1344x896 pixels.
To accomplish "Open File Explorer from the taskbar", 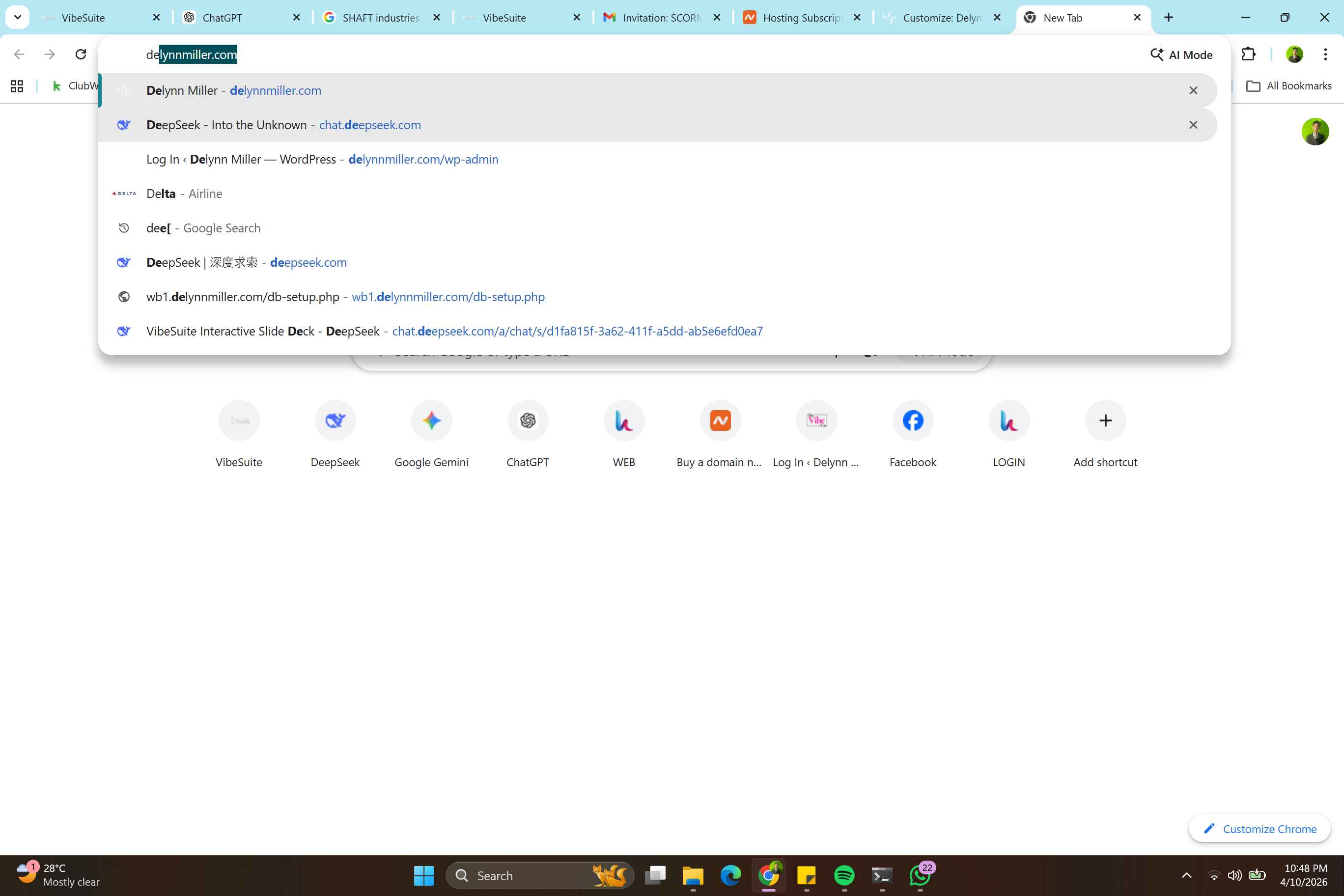I will (693, 875).
